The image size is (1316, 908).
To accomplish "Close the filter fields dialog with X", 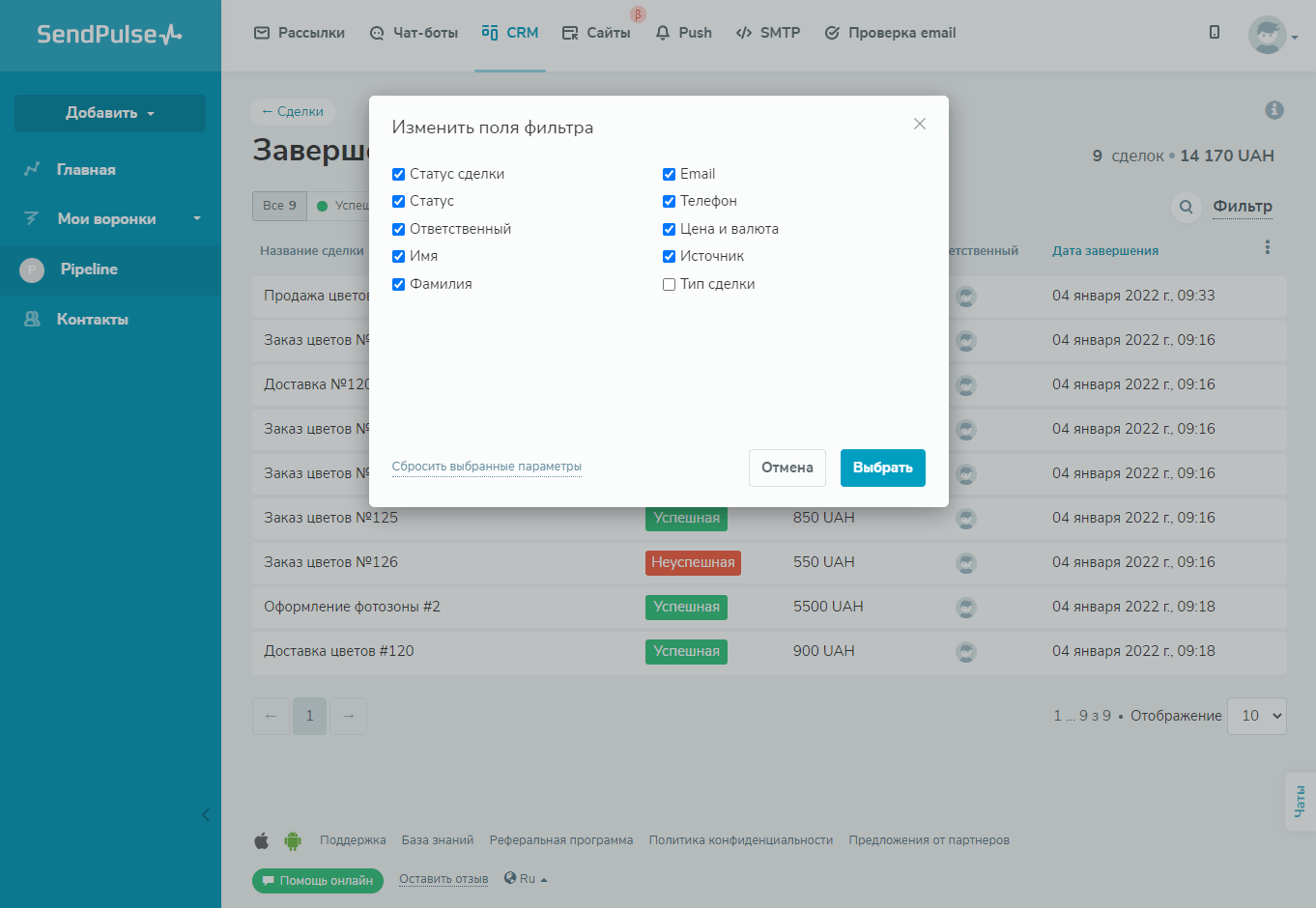I will 919,124.
